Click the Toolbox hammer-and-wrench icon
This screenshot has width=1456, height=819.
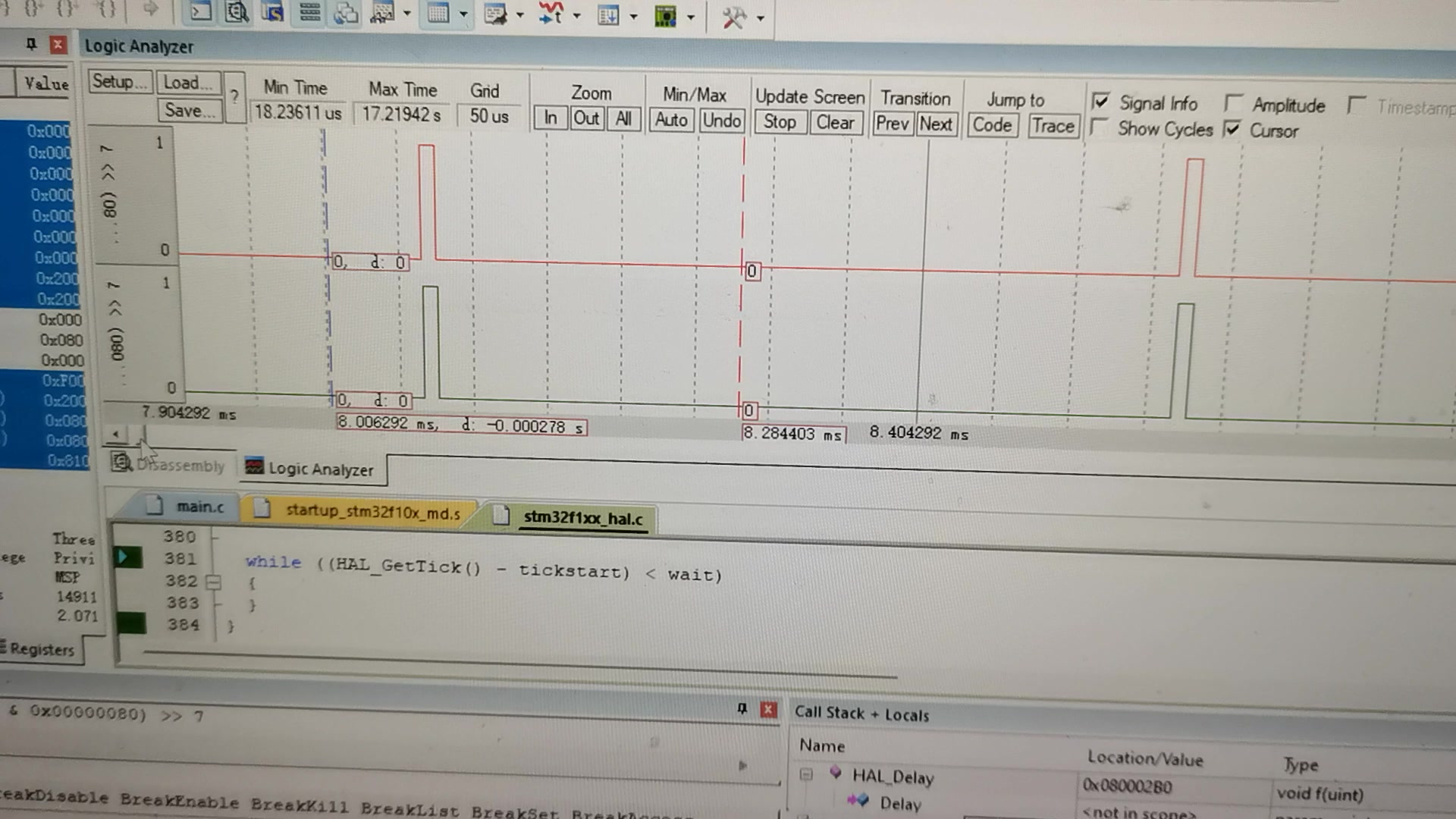coord(733,17)
